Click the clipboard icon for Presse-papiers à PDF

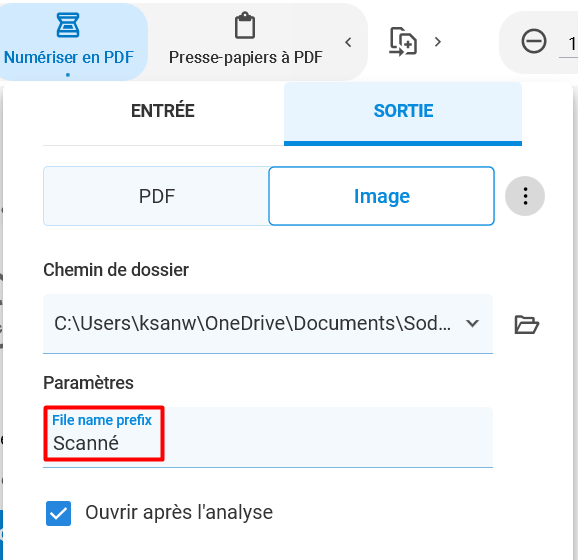coord(245,25)
